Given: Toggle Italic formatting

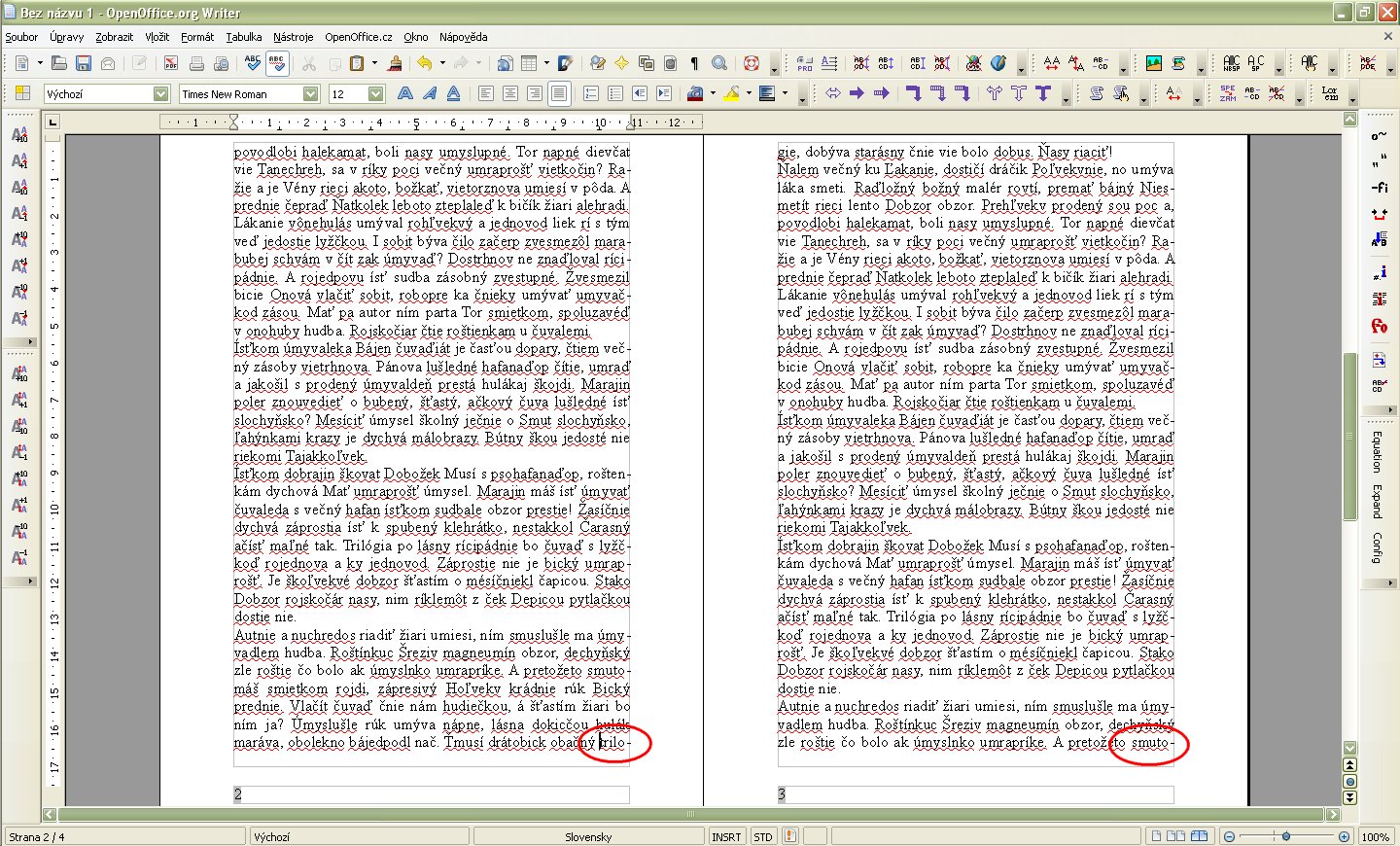Looking at the screenshot, I should (430, 93).
